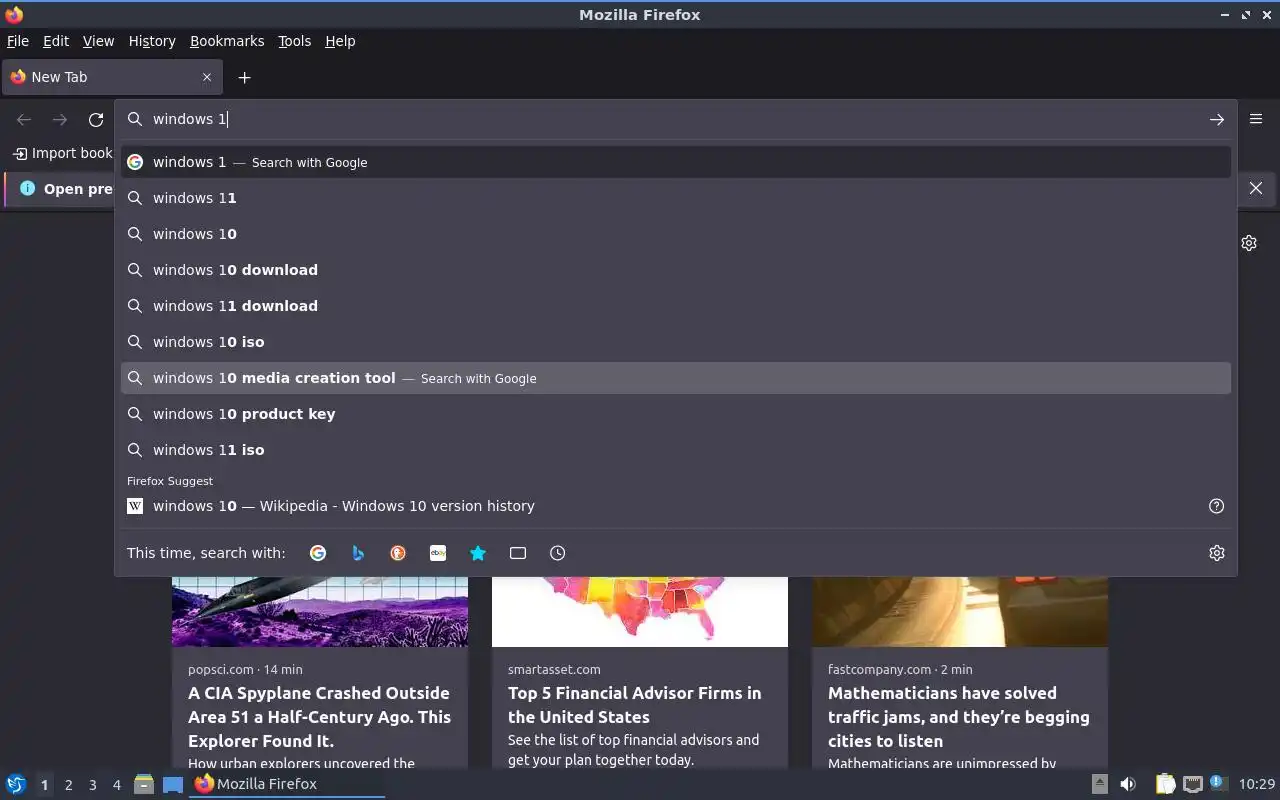
Task: Open the Tools menu
Action: point(294,41)
